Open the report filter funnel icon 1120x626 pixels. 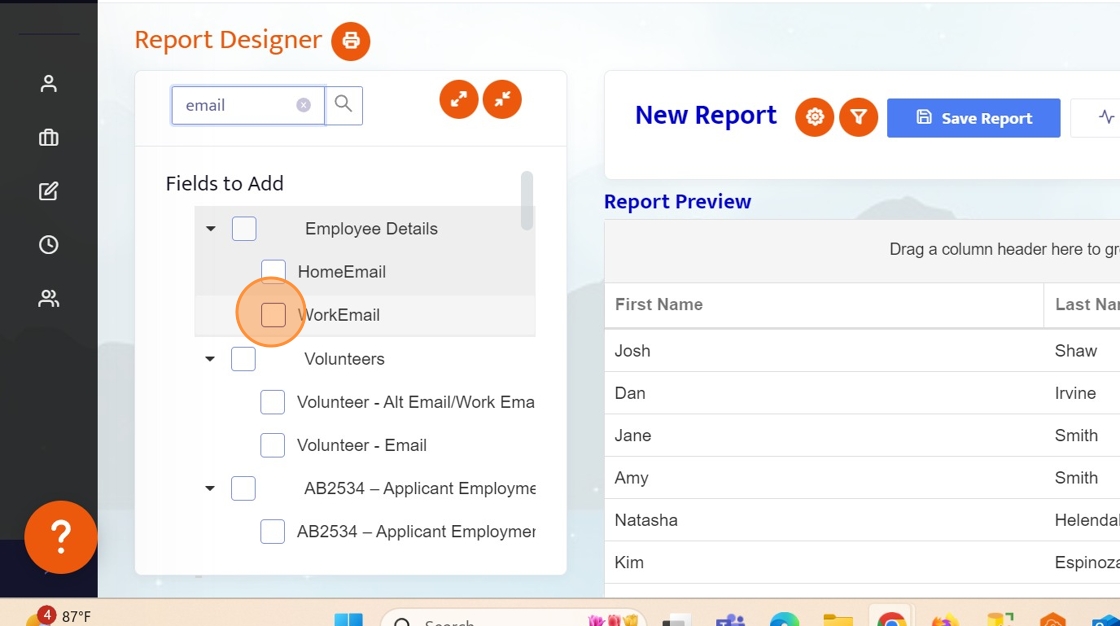point(858,118)
